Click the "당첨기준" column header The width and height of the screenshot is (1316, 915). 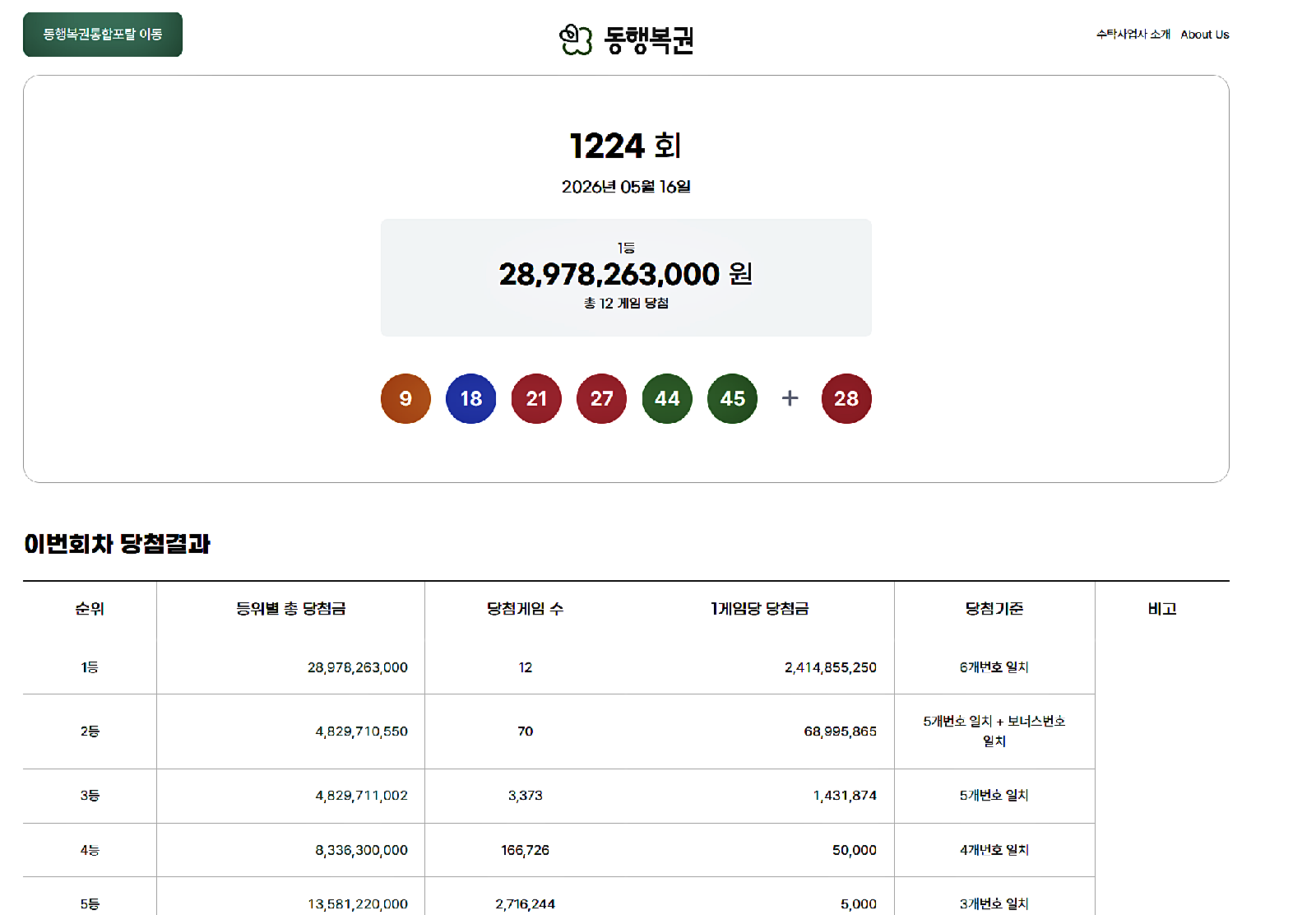[x=994, y=609]
